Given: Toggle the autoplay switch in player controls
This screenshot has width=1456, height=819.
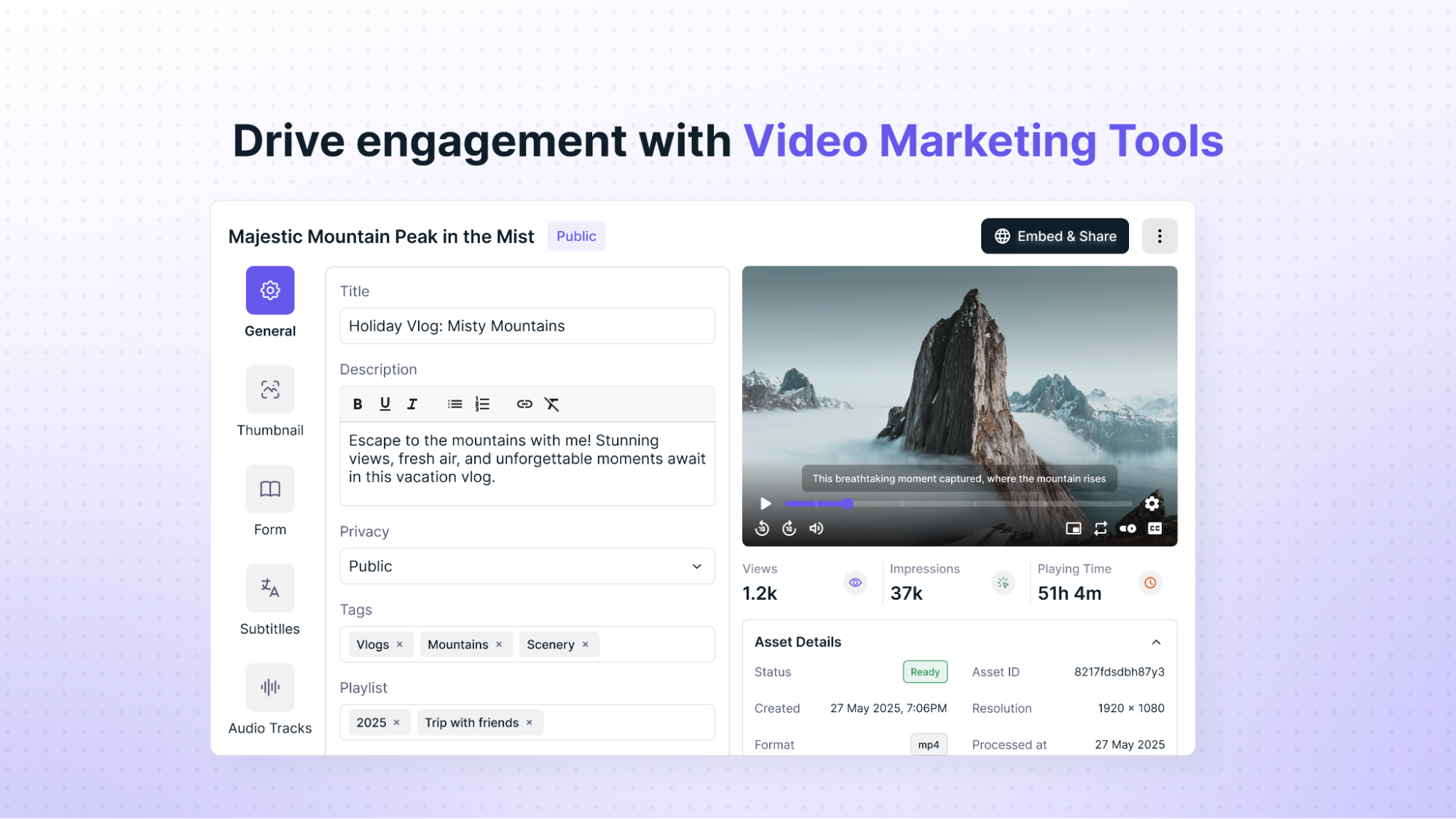Looking at the screenshot, I should (x=1128, y=529).
